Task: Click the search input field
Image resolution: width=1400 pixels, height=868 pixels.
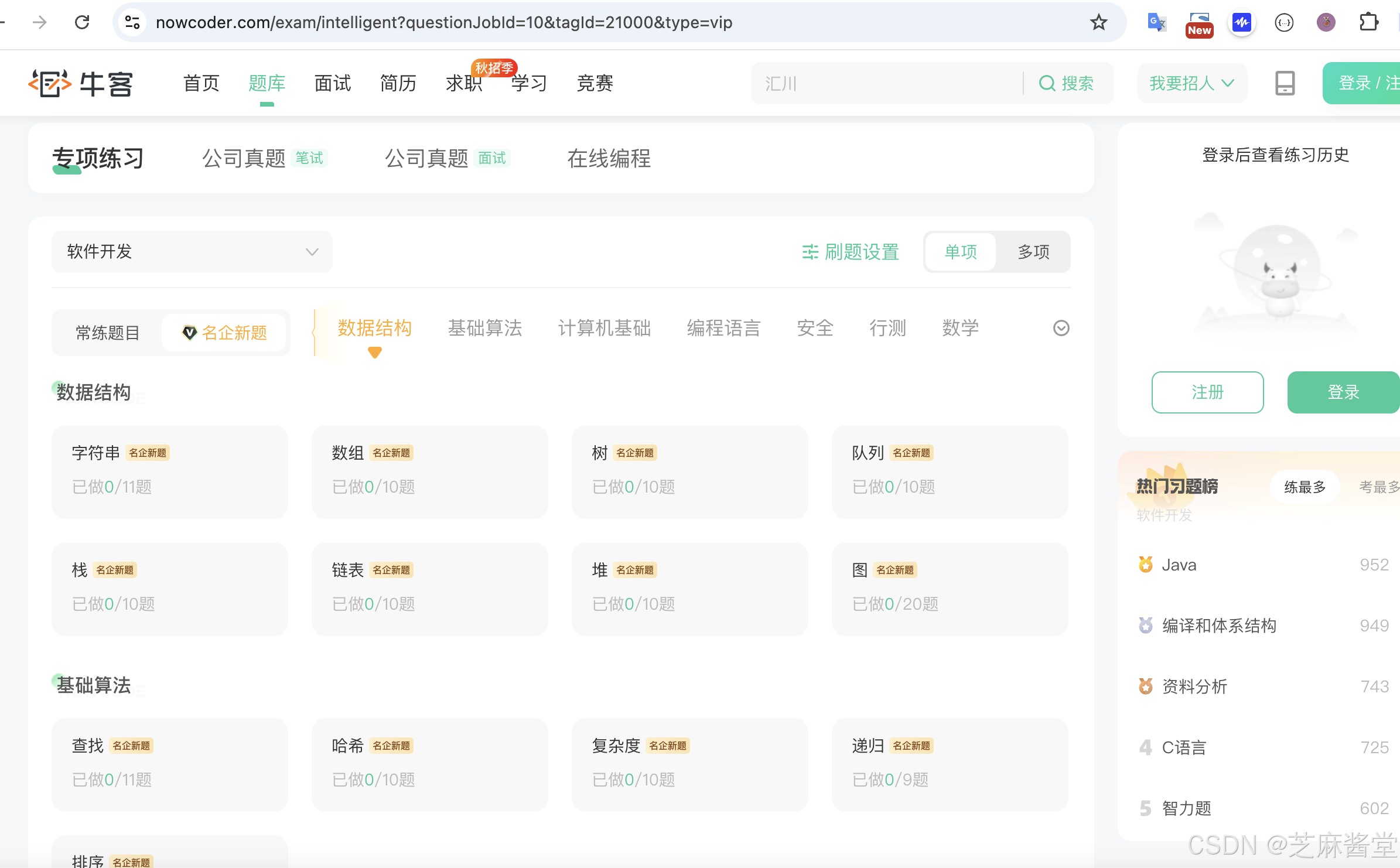Action: (x=885, y=83)
